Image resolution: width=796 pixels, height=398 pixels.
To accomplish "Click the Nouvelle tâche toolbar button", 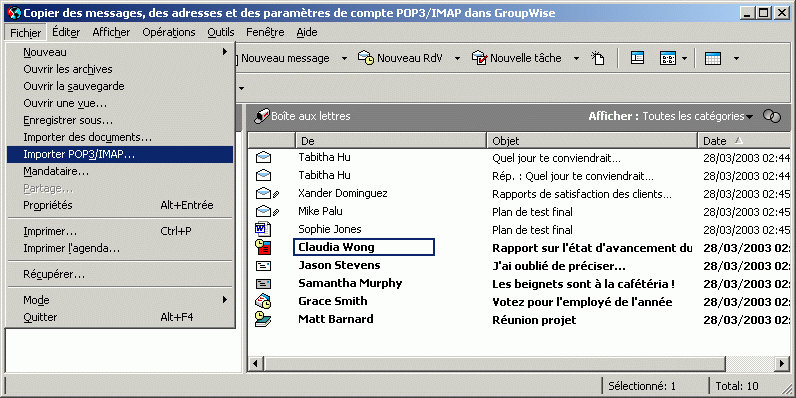I will pyautogui.click(x=517, y=58).
